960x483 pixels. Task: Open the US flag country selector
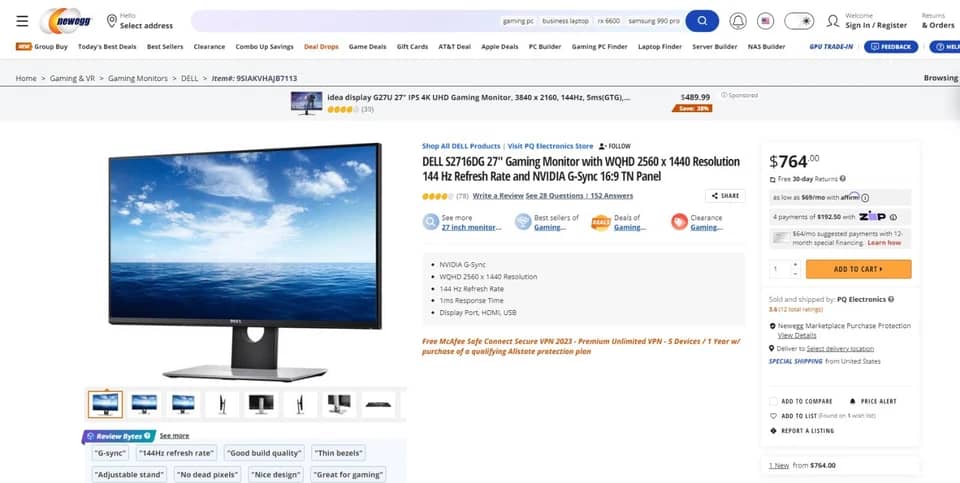[x=765, y=21]
